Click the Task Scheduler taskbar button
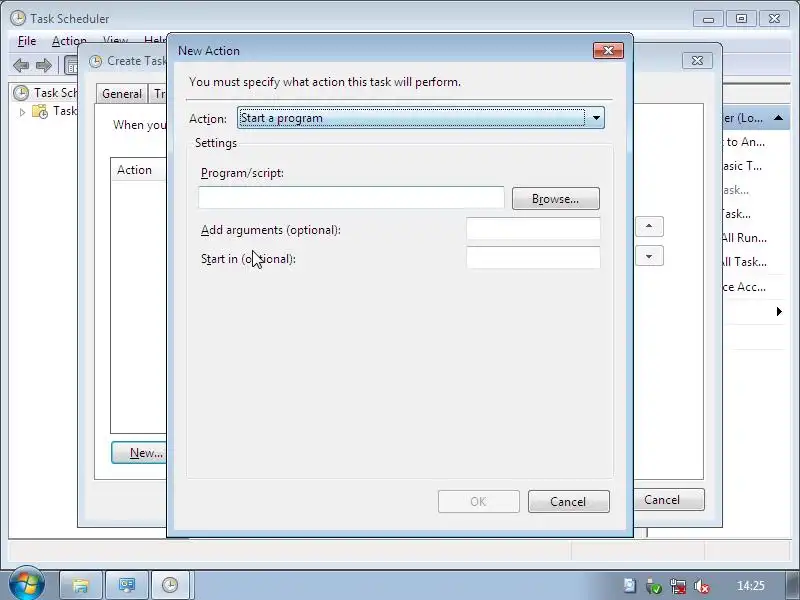 [170, 585]
